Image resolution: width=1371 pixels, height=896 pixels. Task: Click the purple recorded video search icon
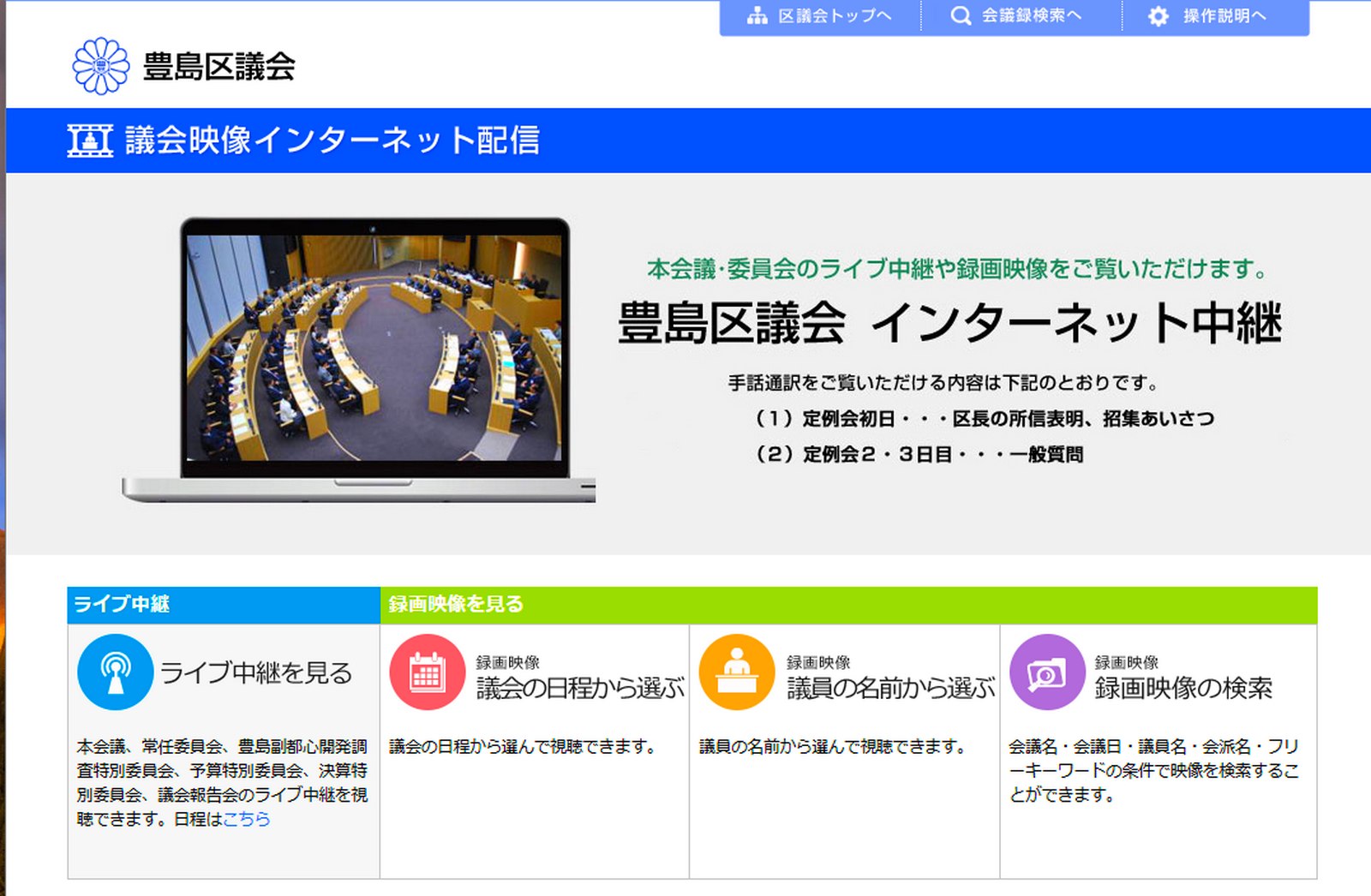[1046, 672]
